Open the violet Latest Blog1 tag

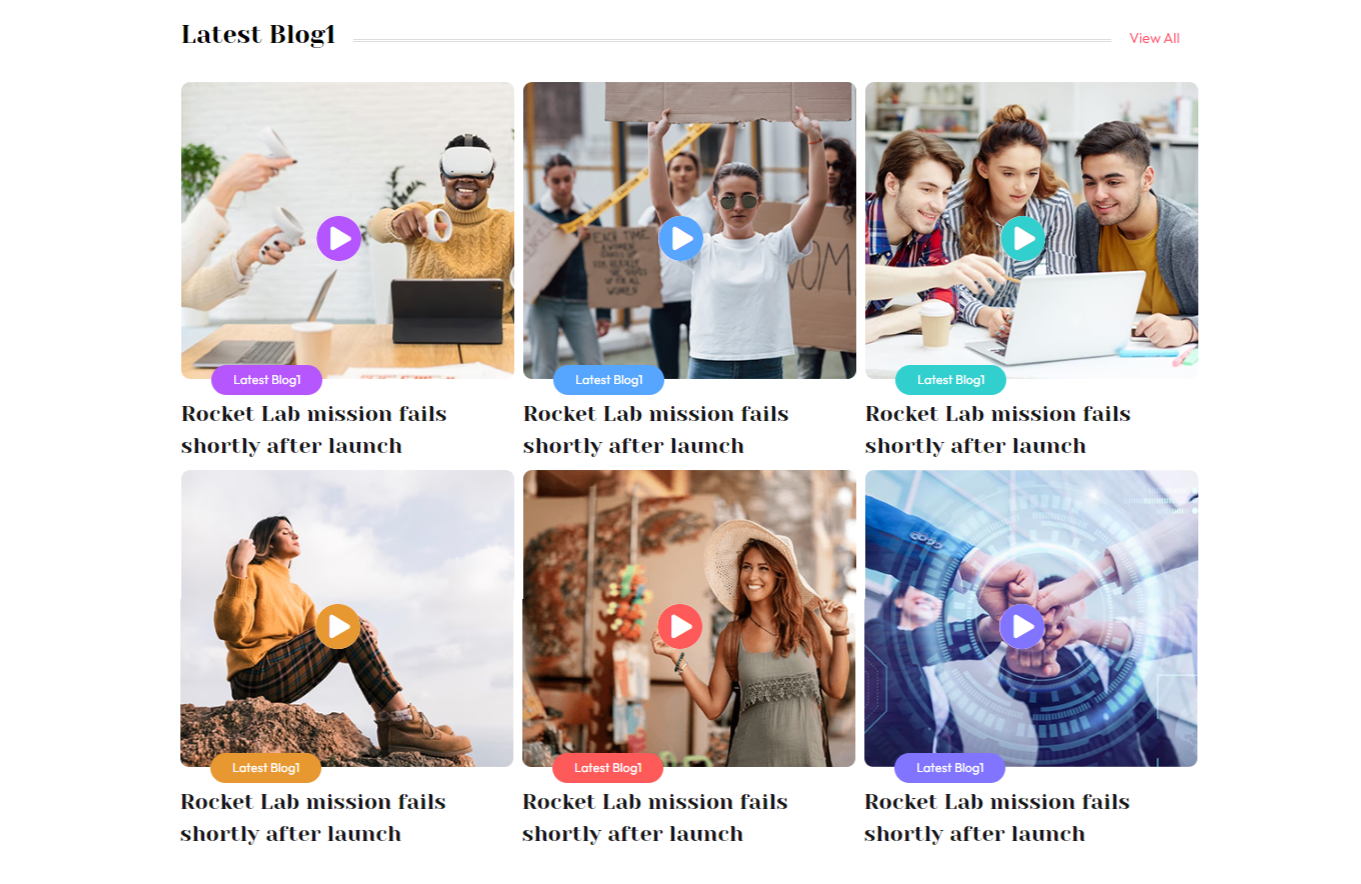[x=950, y=768]
